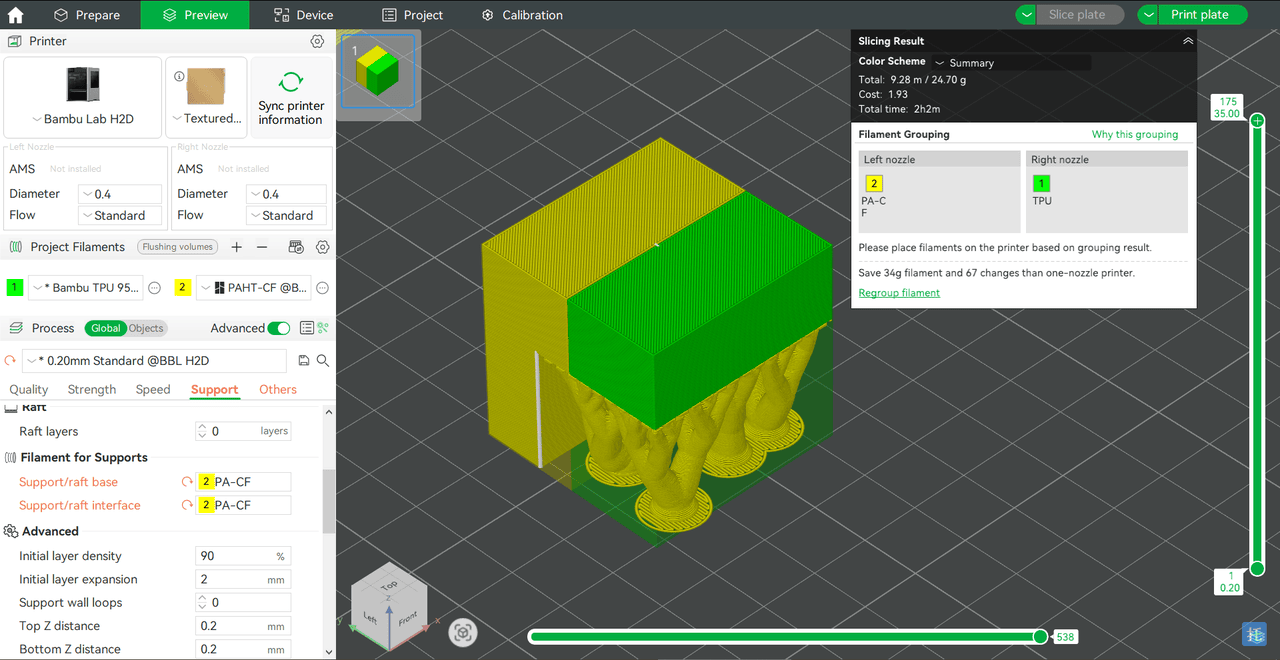Screen dimensions: 1280x660
Task: Click Raft layers stepper arrows
Action: point(203,431)
